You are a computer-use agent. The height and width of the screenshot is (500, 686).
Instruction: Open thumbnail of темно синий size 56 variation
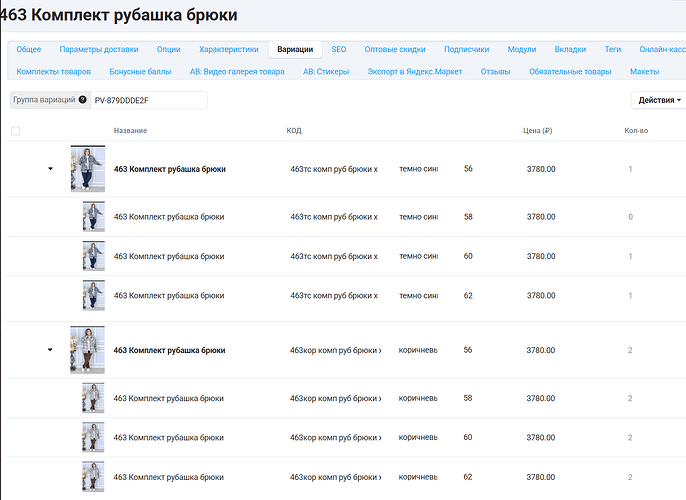tap(88, 169)
